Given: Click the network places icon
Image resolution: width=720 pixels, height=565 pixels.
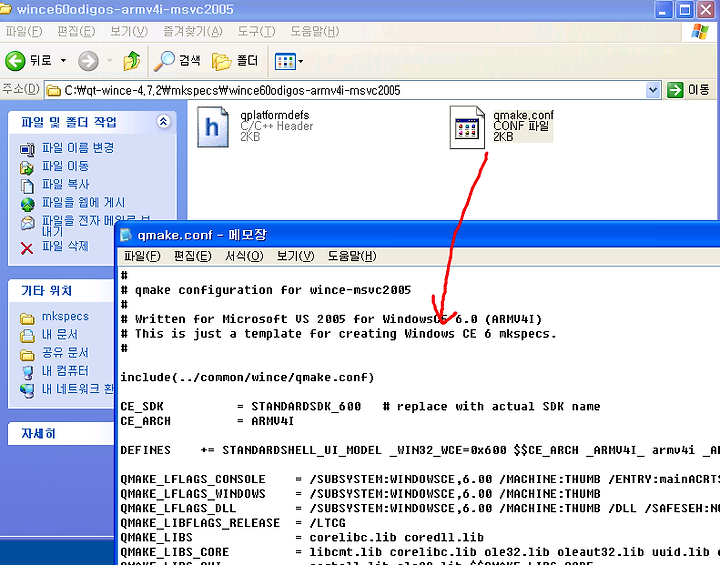Looking at the screenshot, I should (x=27, y=390).
